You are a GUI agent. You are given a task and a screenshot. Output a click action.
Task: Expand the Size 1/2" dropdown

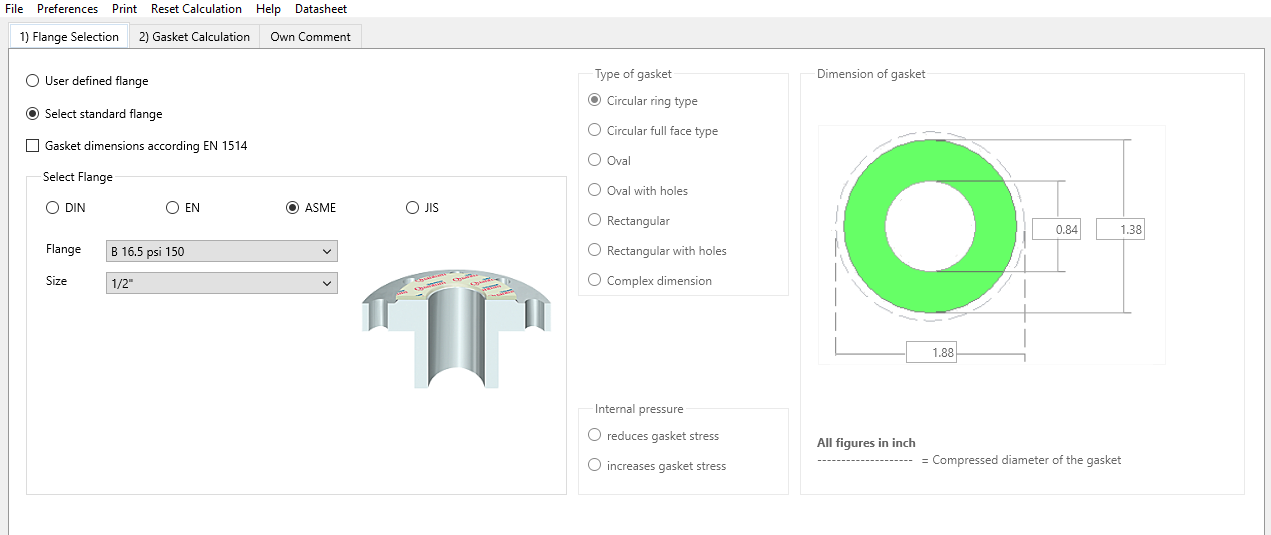pyautogui.click(x=221, y=284)
